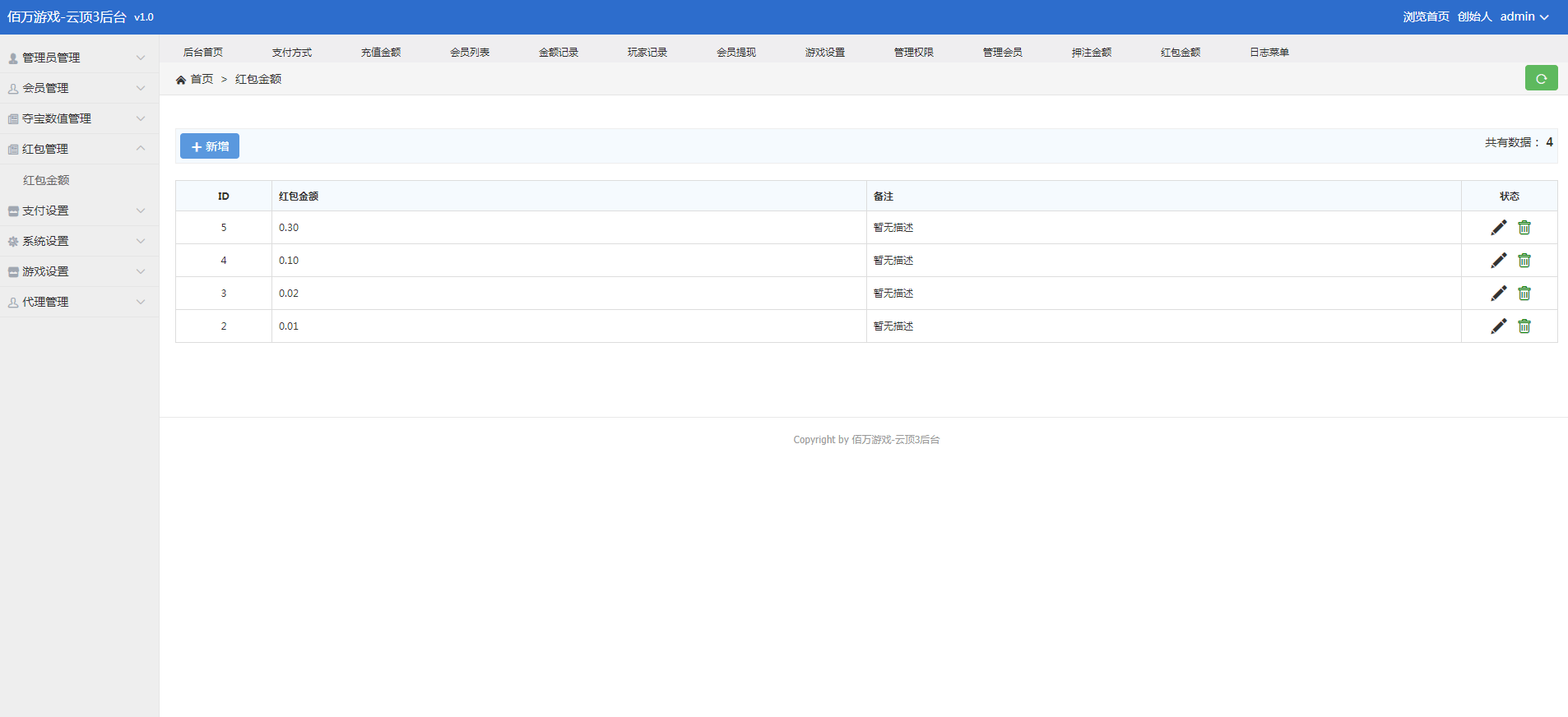1568x717 pixels.
Task: Switch to the 押注金额 tab
Action: tap(1092, 52)
